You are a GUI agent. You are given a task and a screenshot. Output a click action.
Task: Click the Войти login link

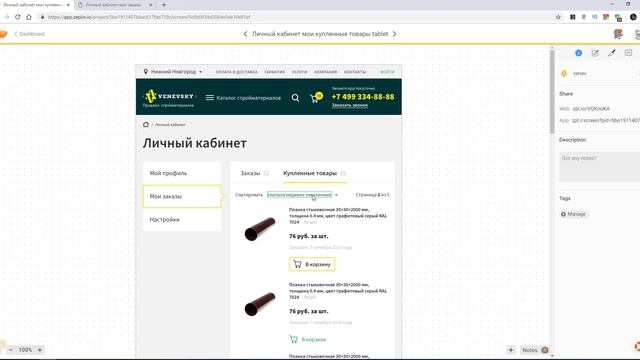pos(387,72)
